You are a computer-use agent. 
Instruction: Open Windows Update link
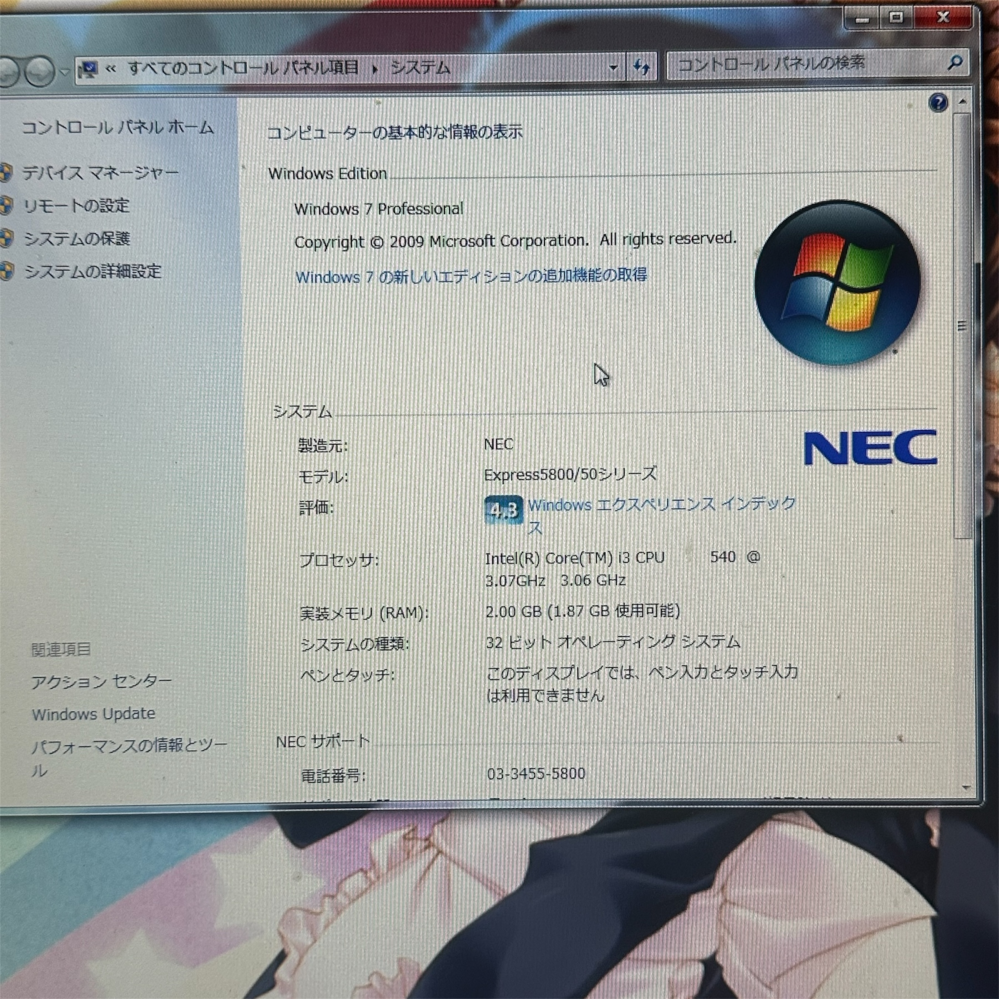(x=94, y=714)
